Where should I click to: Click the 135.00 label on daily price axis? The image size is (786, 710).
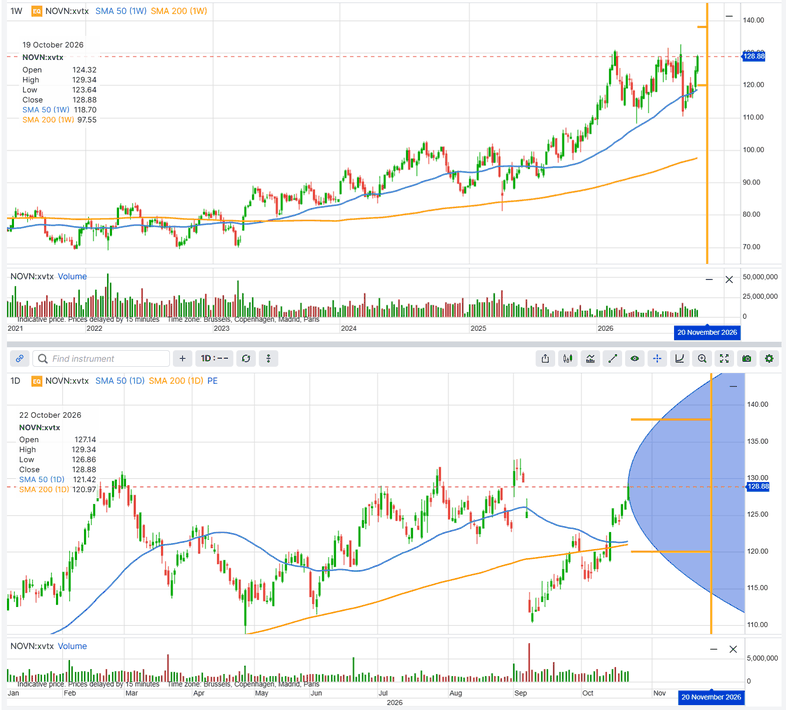(x=757, y=441)
